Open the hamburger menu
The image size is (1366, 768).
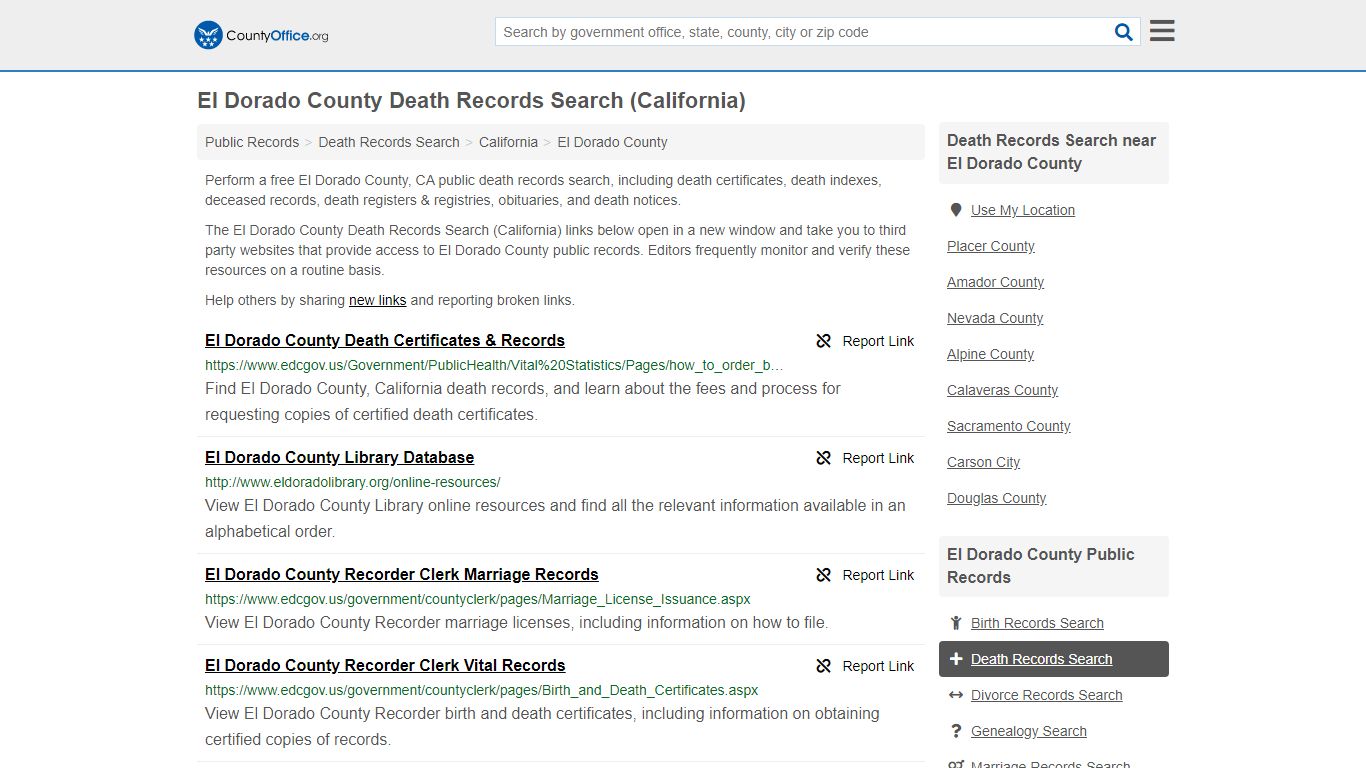pos(1162,31)
